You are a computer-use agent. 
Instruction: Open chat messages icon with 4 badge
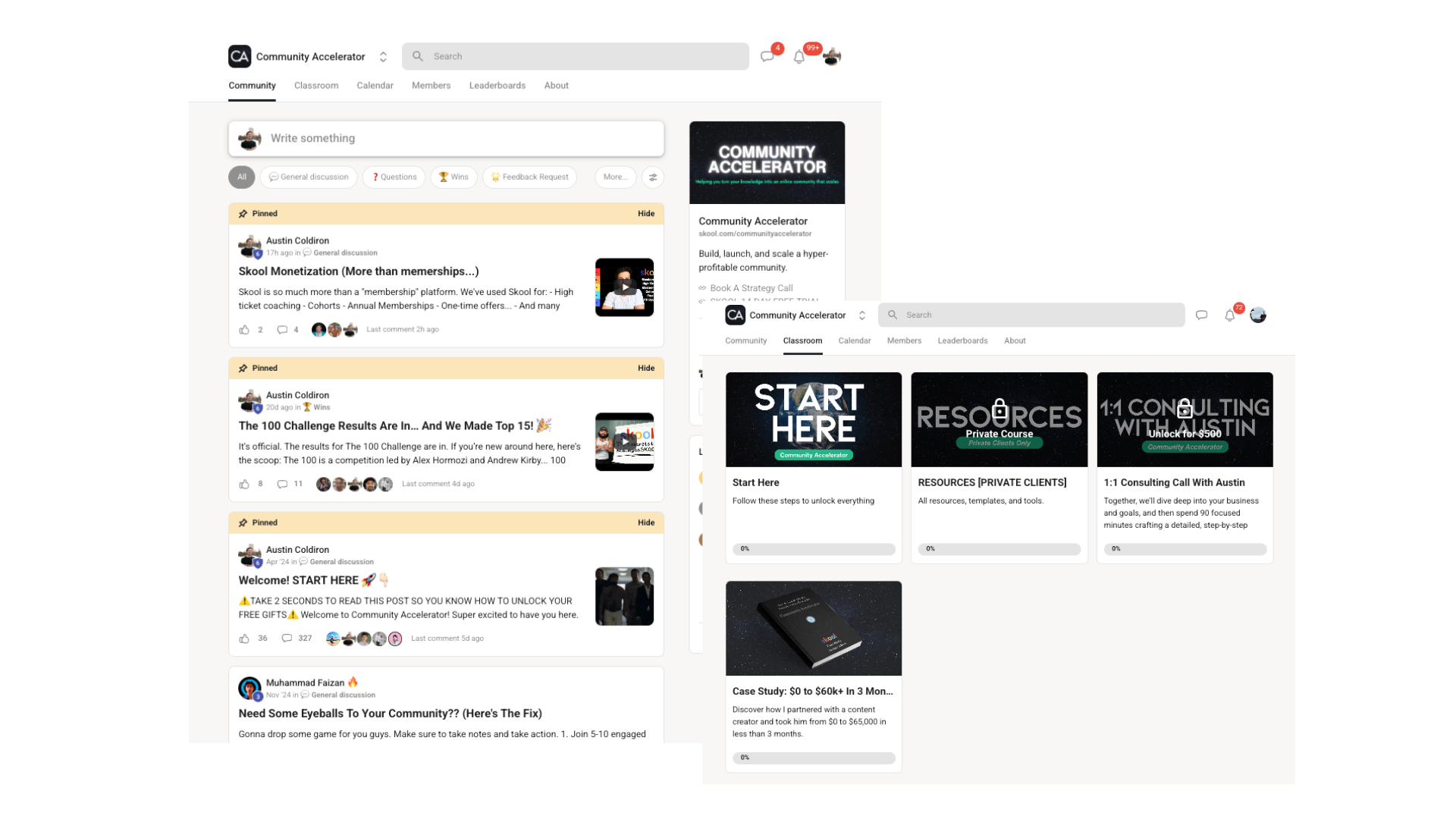pos(767,57)
